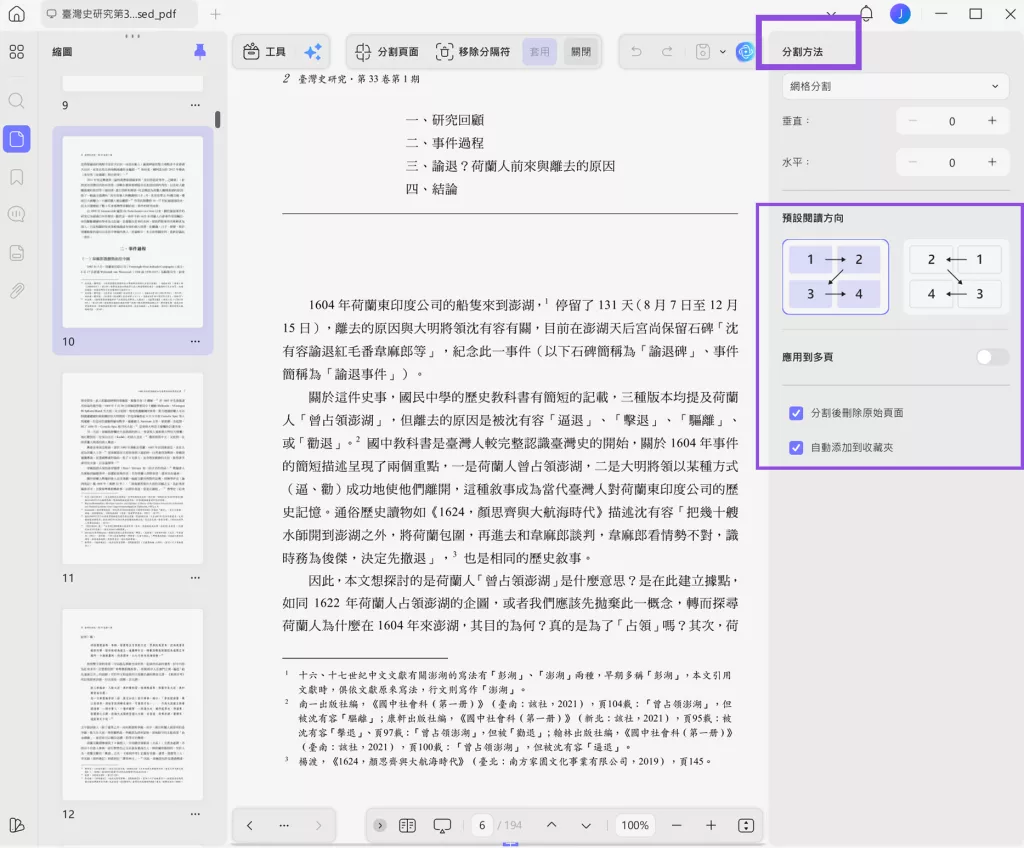Screen dimensions: 1024x848
Task: Switch to two-page book view
Action: (407, 825)
